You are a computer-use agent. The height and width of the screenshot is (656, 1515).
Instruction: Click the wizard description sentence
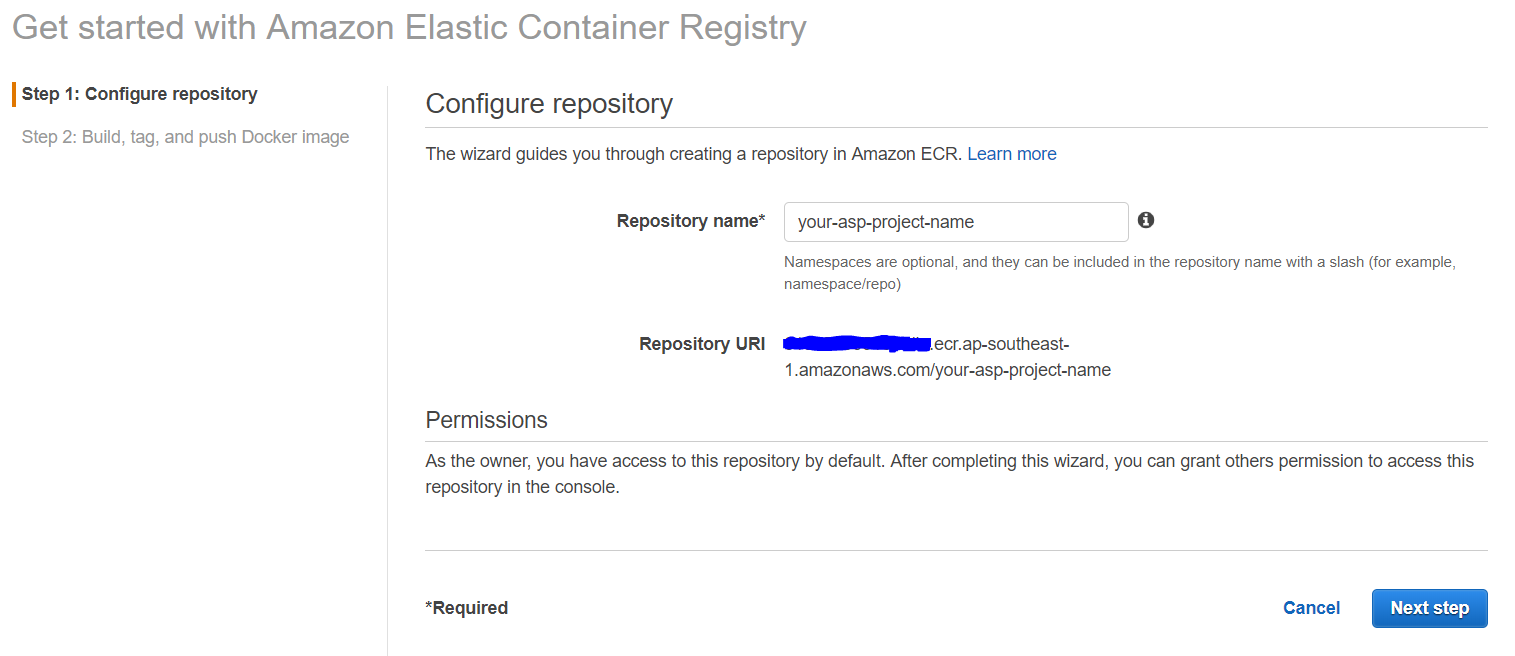694,154
